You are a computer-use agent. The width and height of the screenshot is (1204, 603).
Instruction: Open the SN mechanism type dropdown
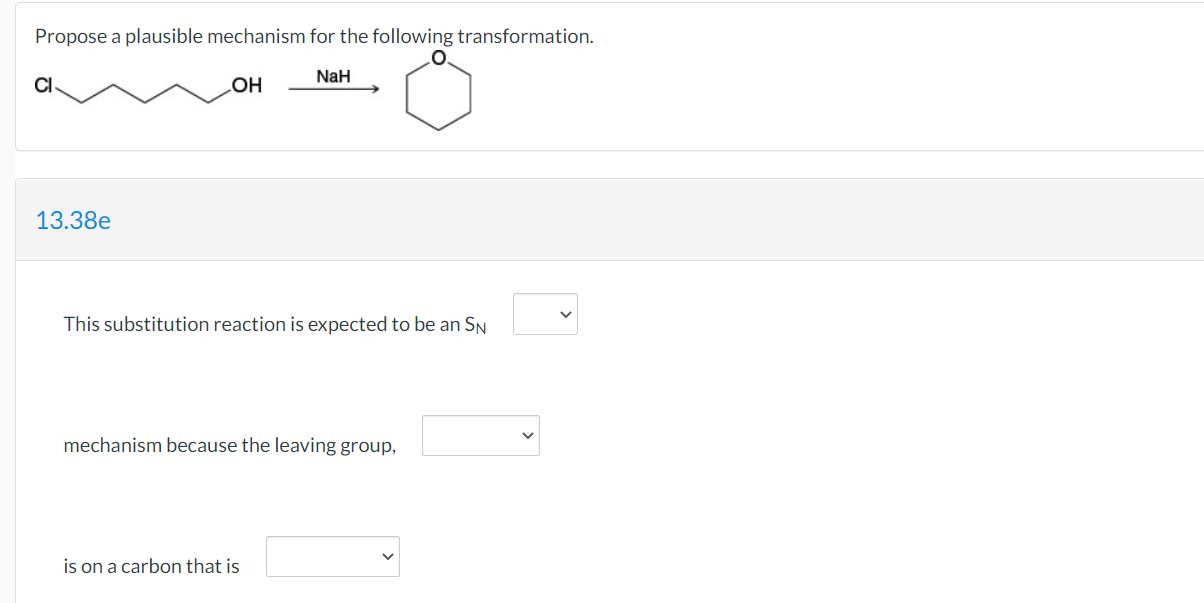545,314
